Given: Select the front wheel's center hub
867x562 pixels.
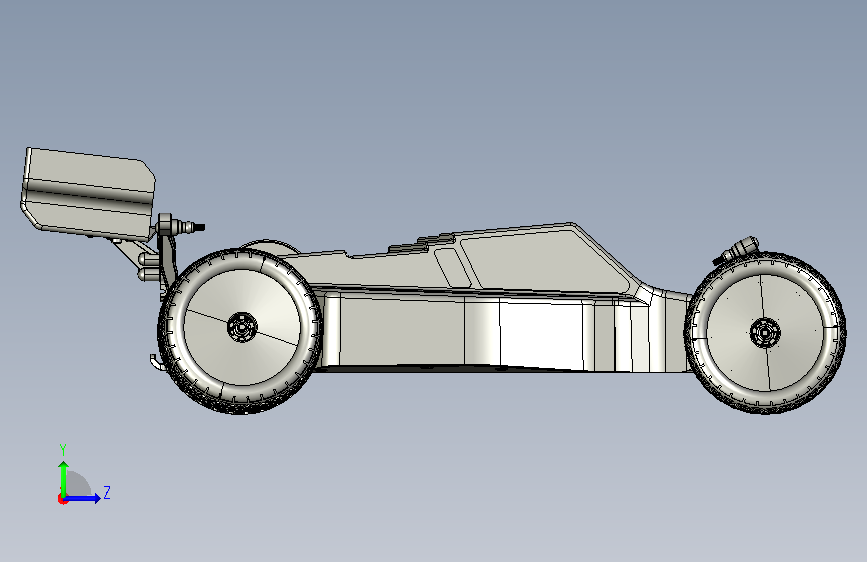Looking at the screenshot, I should 765,332.
